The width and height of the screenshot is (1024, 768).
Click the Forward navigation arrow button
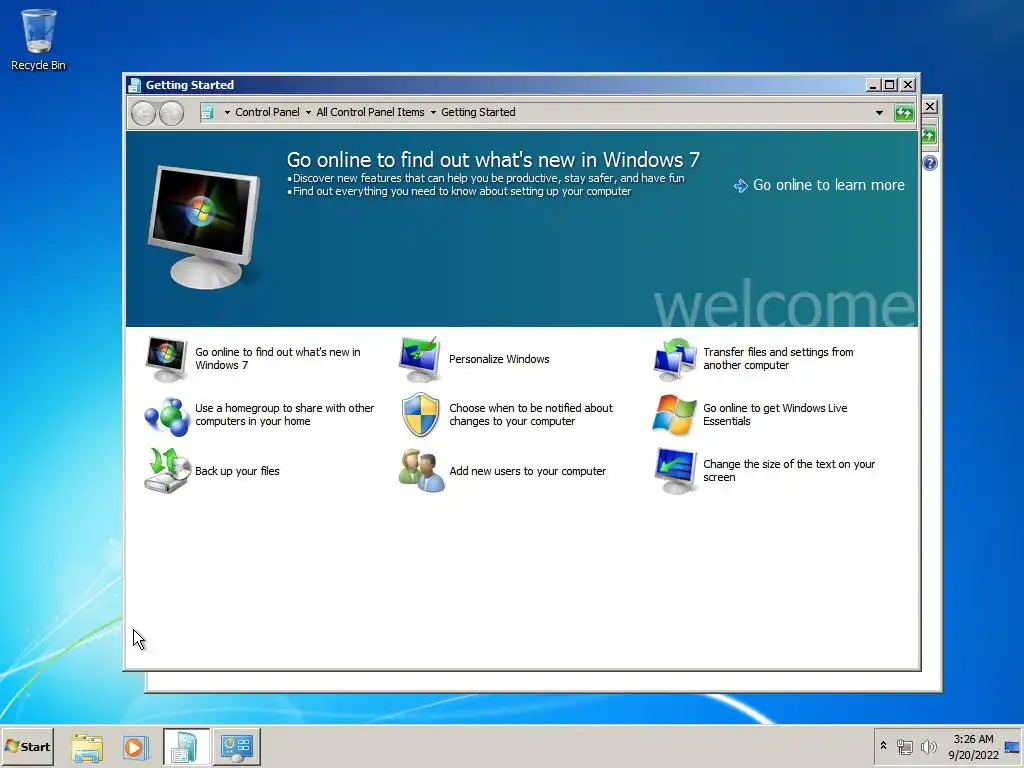171,113
